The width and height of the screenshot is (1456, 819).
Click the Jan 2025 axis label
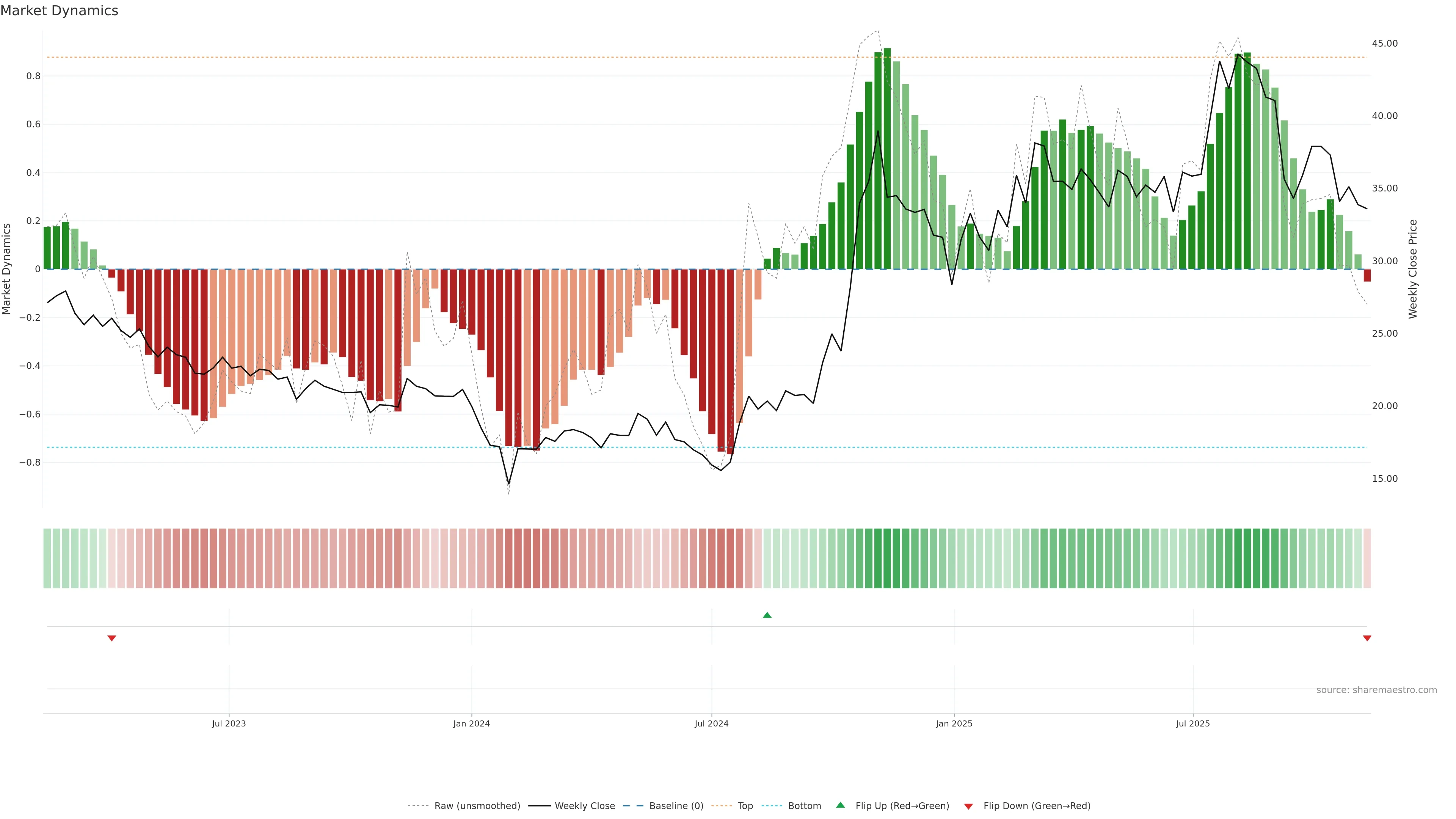pos(954,723)
